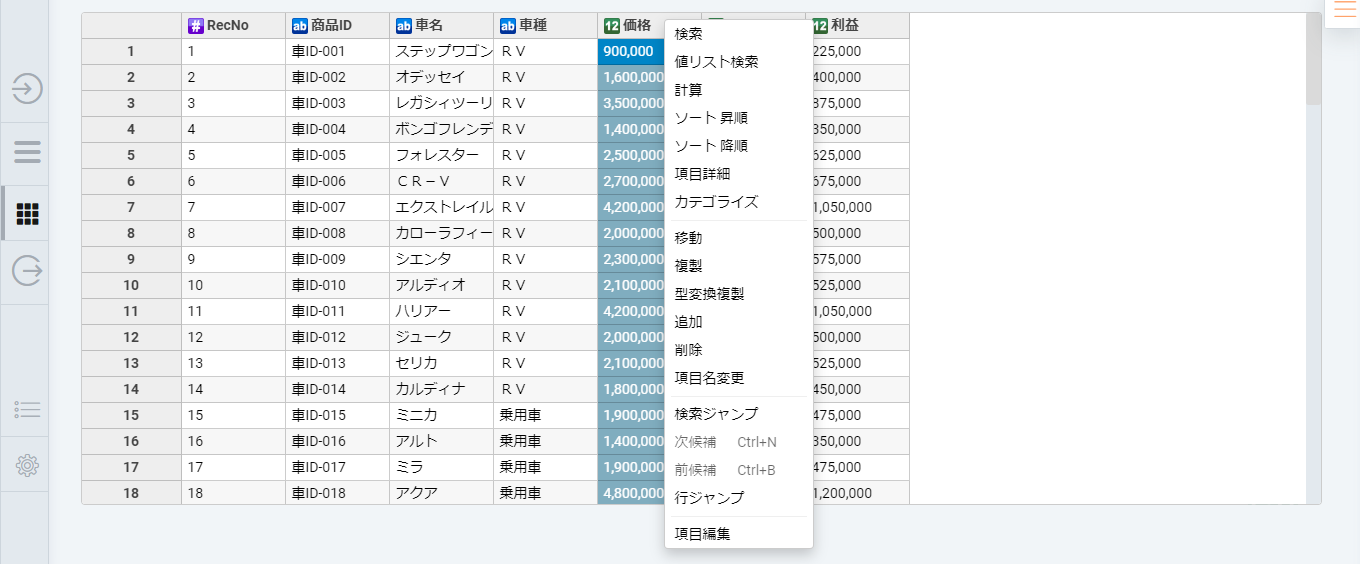Click the car name cell アクア
This screenshot has width=1360, height=564.
pyautogui.click(x=441, y=493)
